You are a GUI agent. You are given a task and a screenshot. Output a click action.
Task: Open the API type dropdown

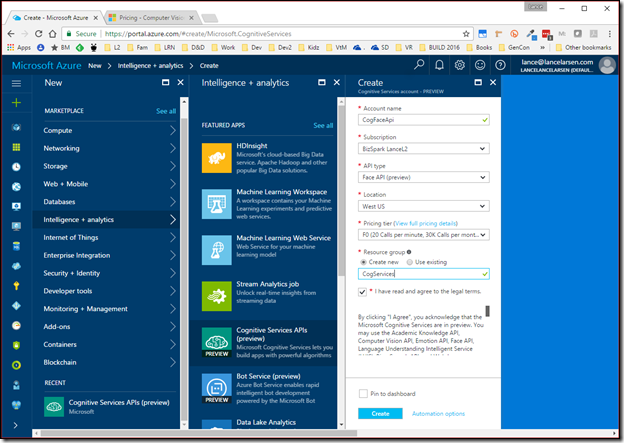point(423,178)
